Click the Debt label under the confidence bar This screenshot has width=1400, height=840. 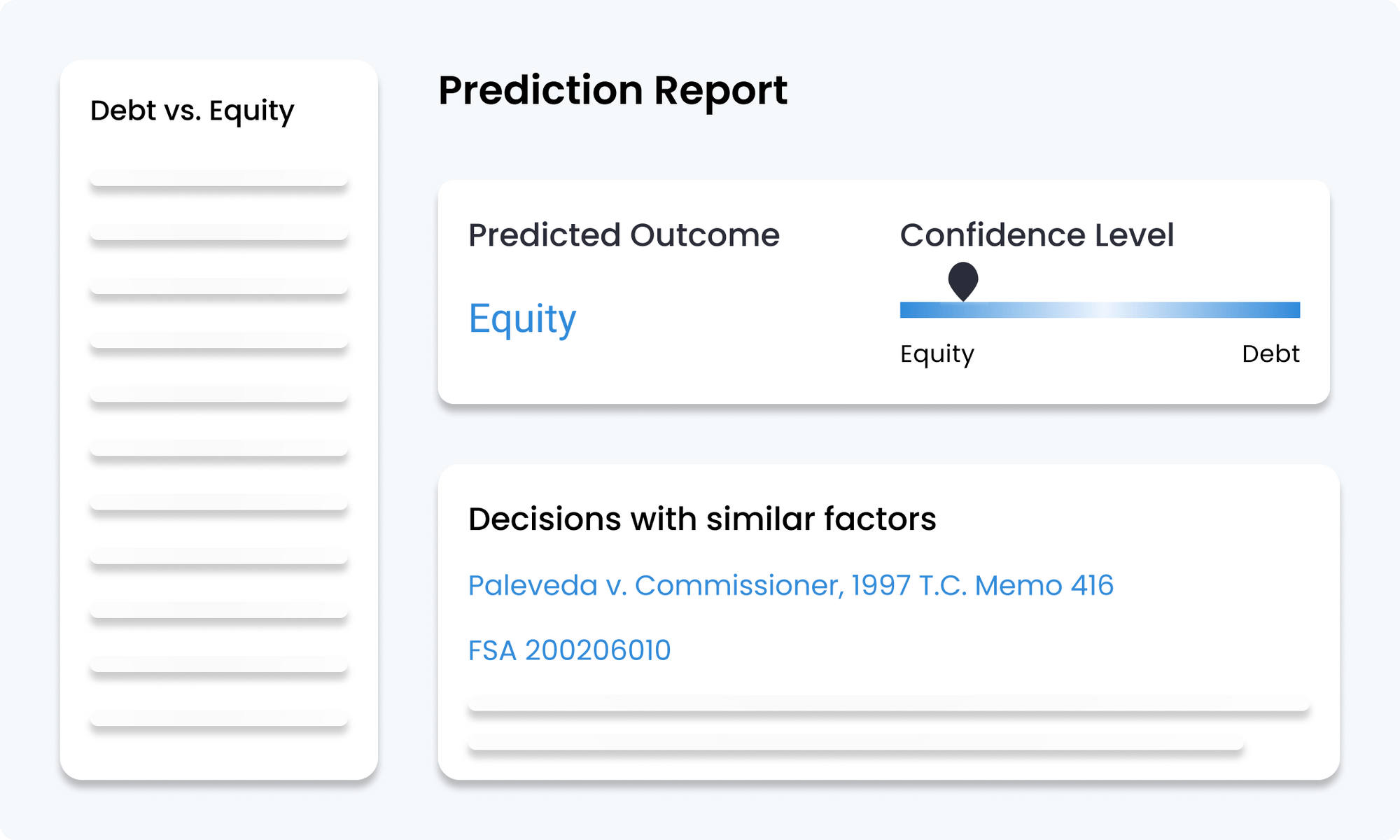pyautogui.click(x=1270, y=353)
